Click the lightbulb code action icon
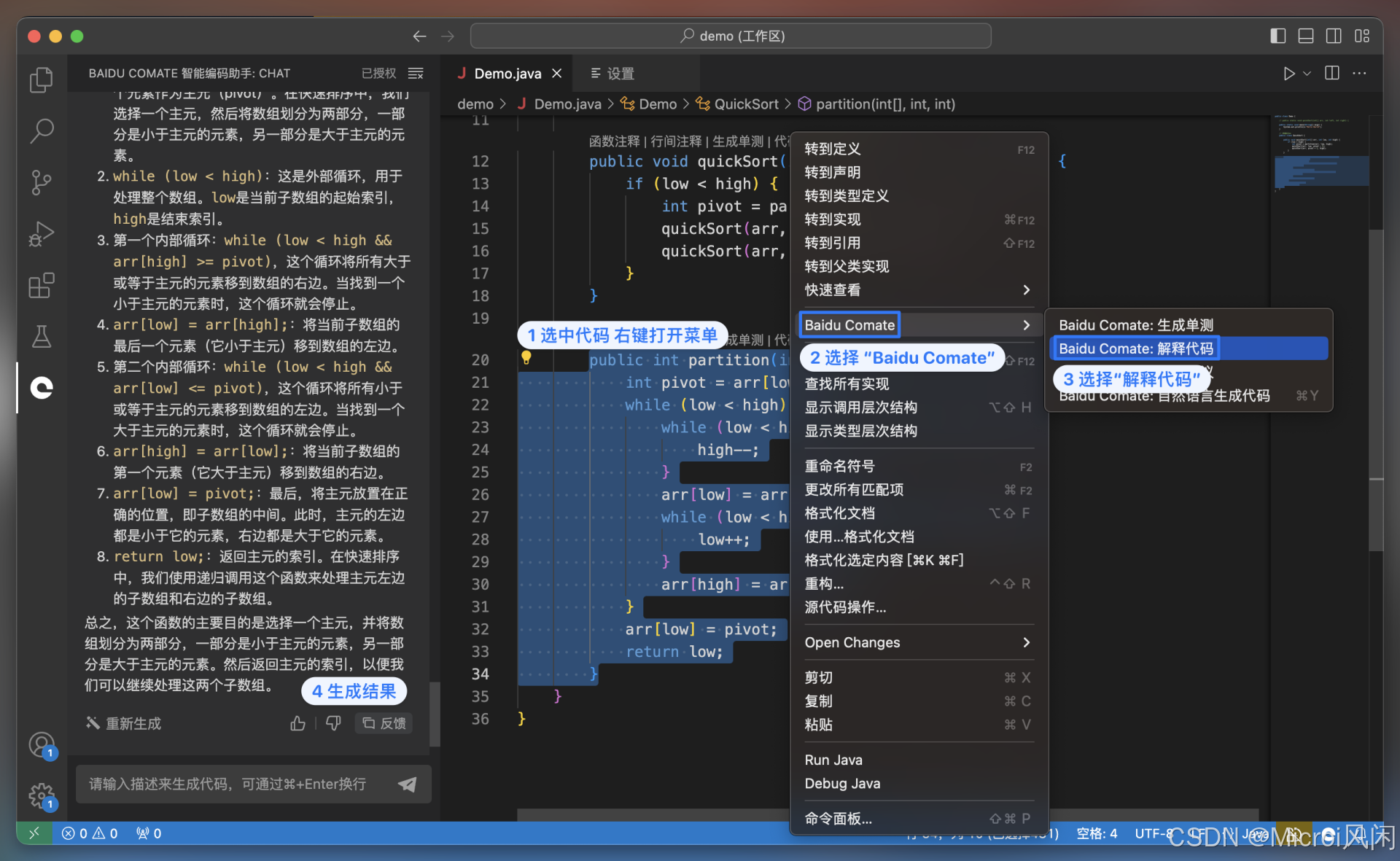Image resolution: width=1400 pixels, height=861 pixels. [526, 358]
